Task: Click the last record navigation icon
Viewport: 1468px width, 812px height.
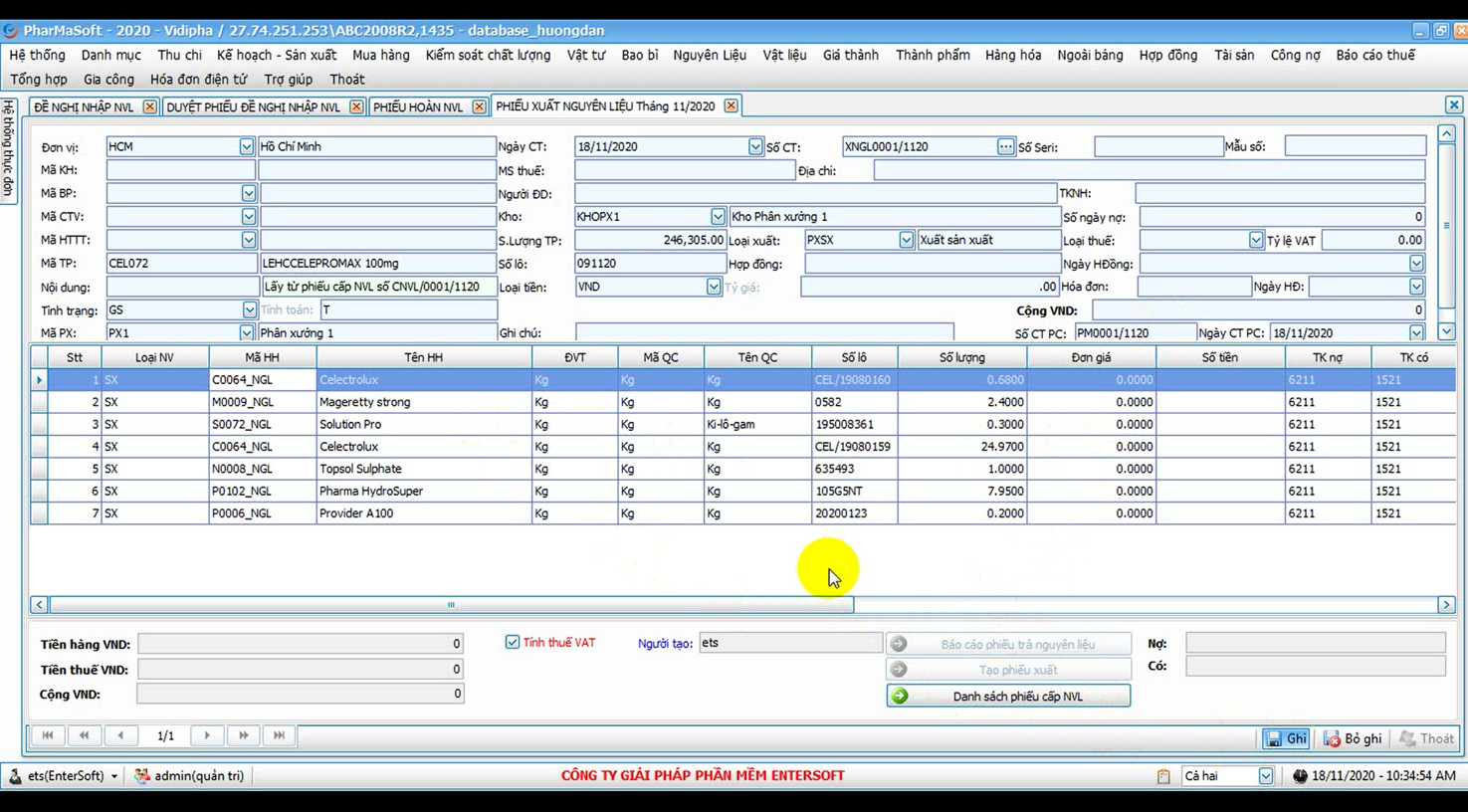Action: pyautogui.click(x=279, y=734)
